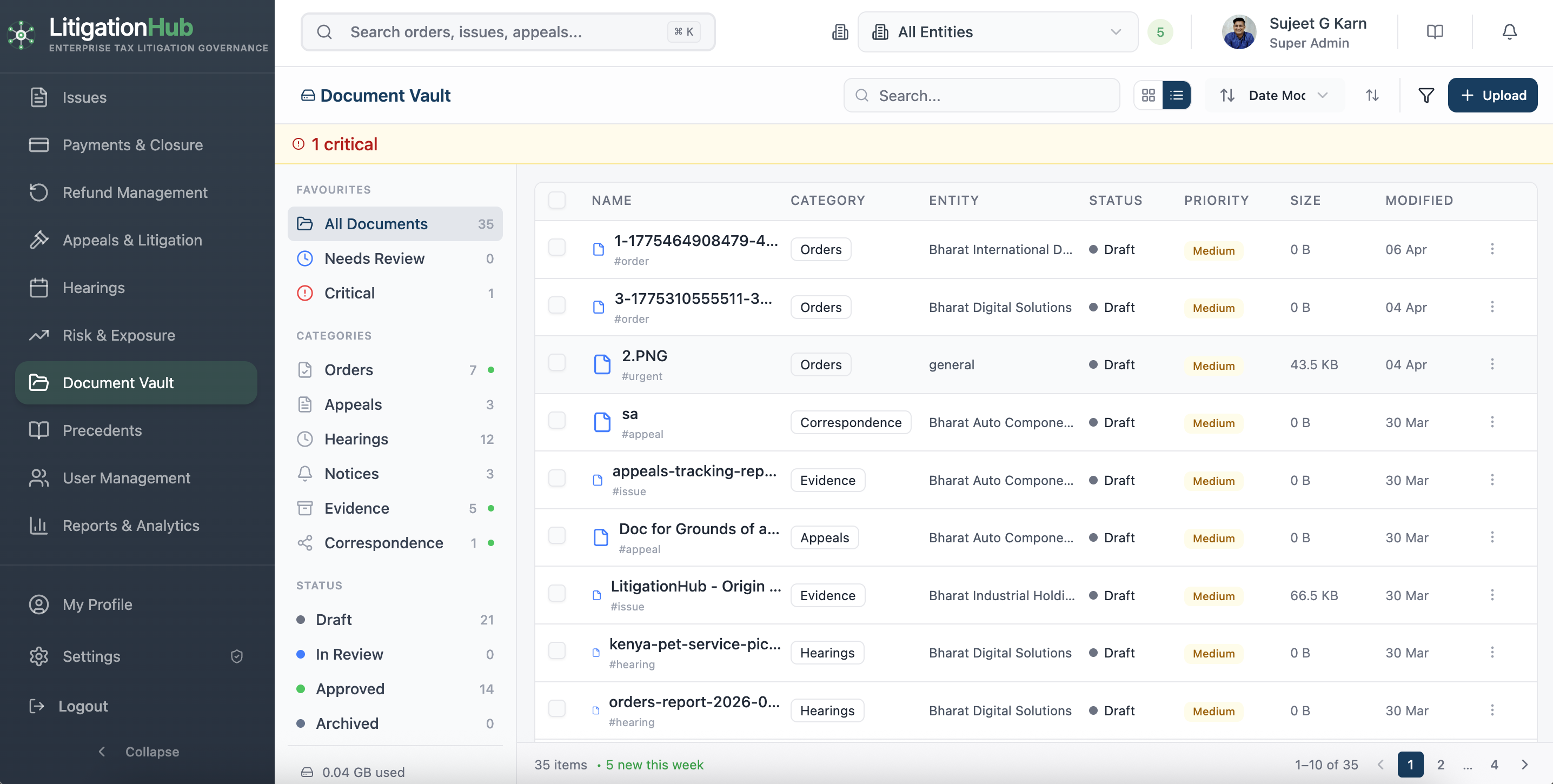Filter documents by In Review status
This screenshot has height=784, width=1553.
point(395,655)
